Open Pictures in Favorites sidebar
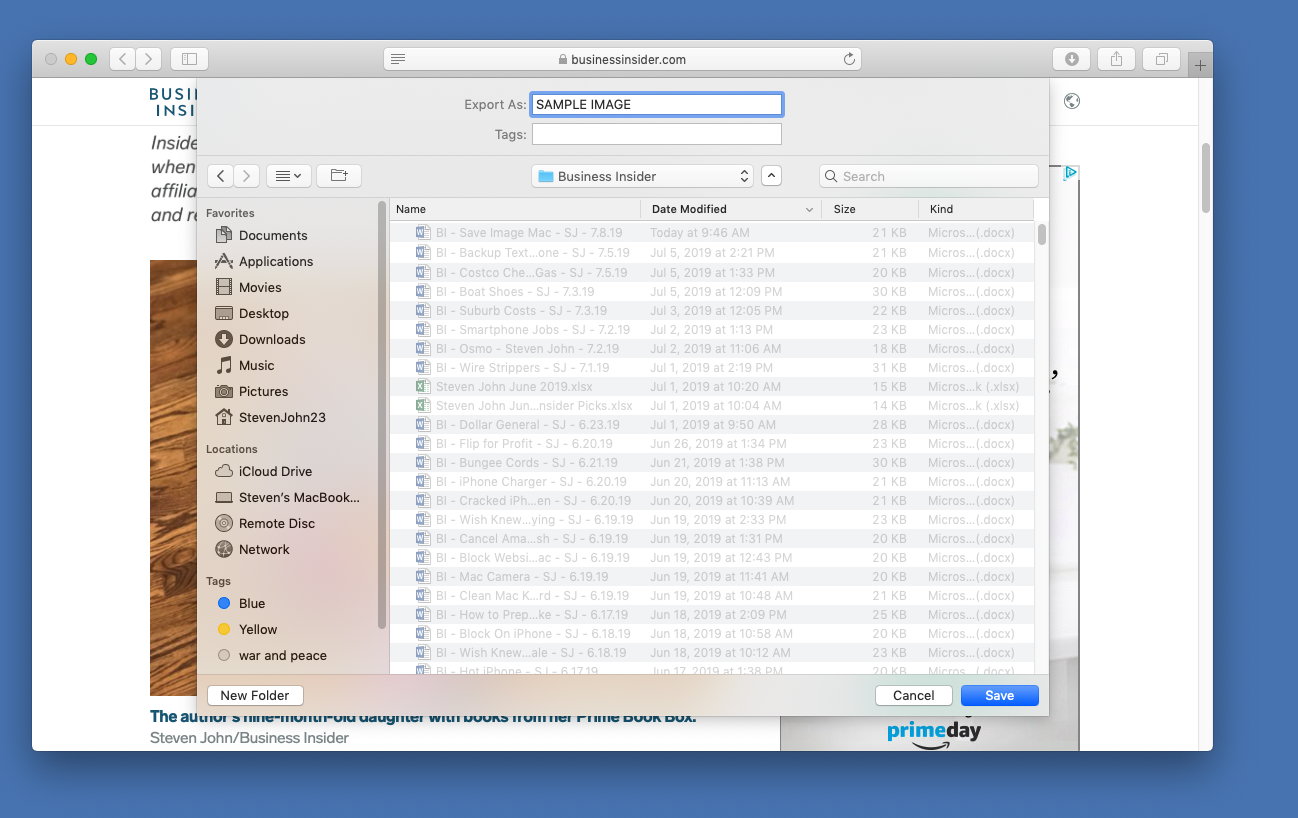Image resolution: width=1298 pixels, height=818 pixels. (263, 391)
